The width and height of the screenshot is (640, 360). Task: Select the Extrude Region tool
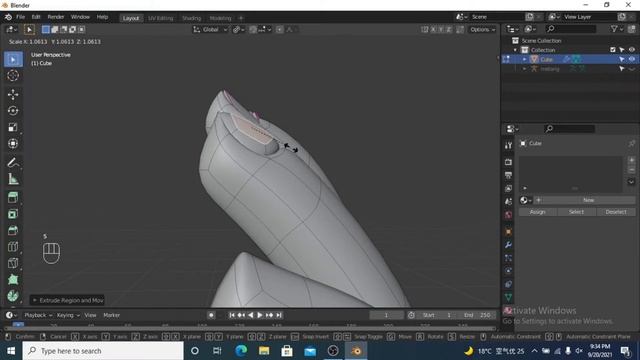(x=13, y=198)
